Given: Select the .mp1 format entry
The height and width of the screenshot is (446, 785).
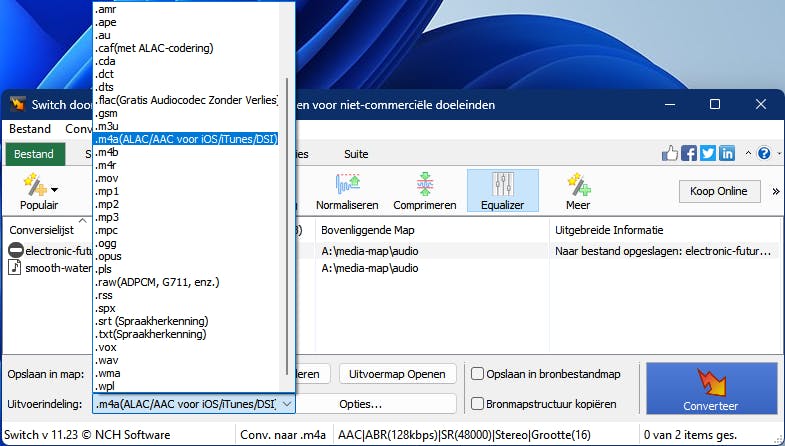Looking at the screenshot, I should click(x=186, y=191).
